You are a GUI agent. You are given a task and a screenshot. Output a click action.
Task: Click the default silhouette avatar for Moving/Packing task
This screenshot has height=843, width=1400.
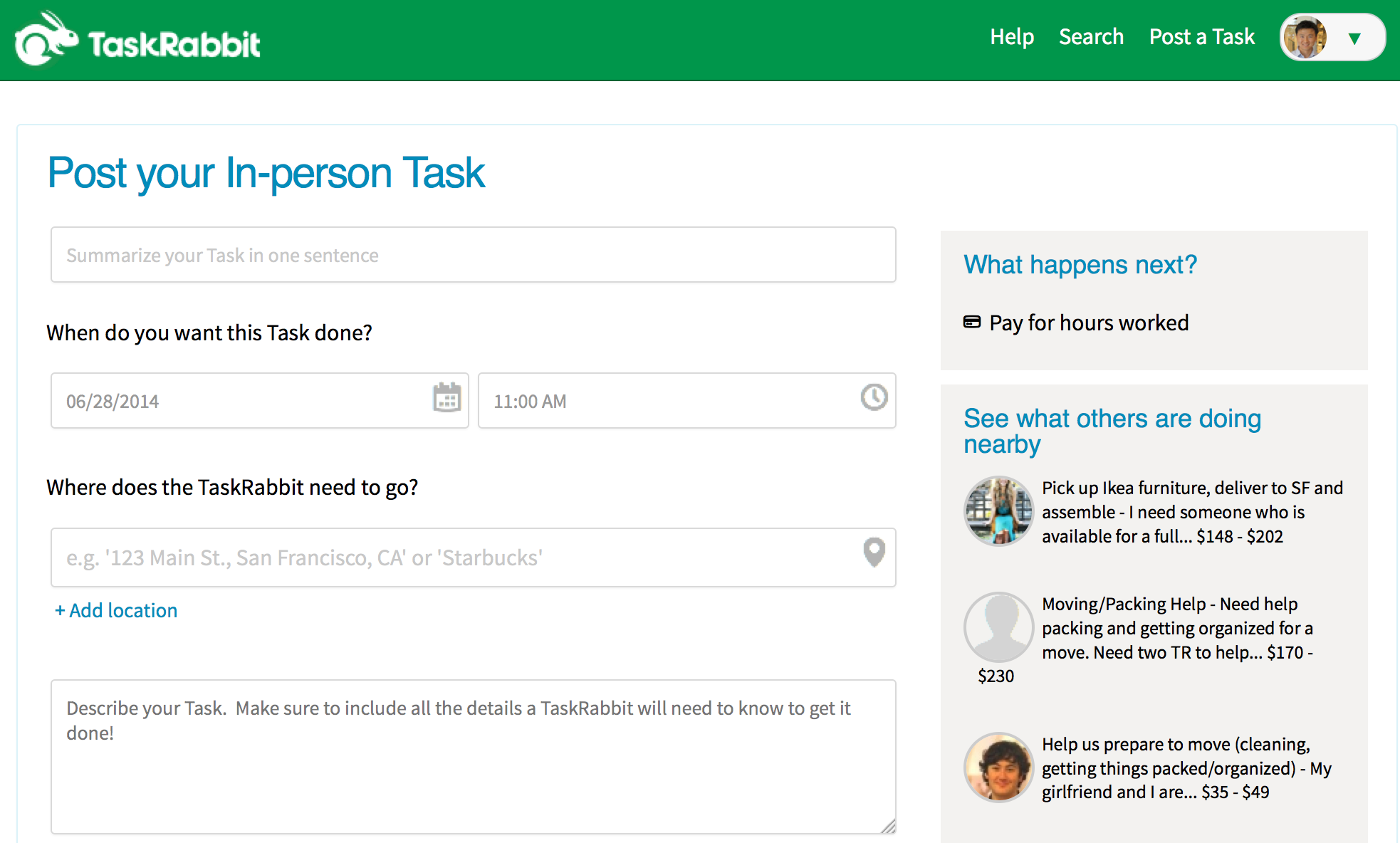998,627
